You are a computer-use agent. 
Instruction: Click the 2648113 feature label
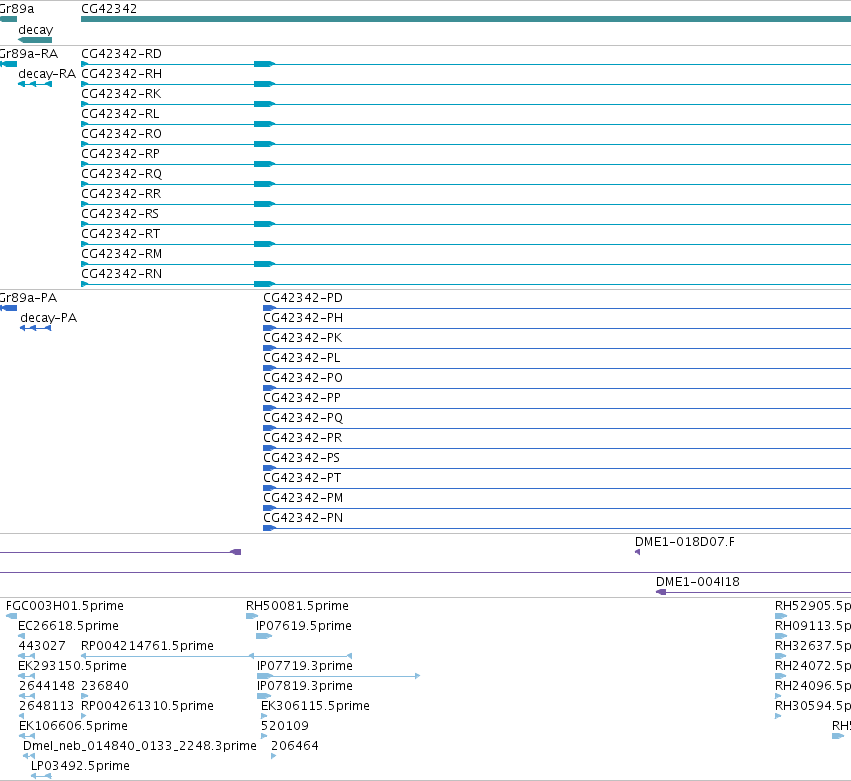46,706
